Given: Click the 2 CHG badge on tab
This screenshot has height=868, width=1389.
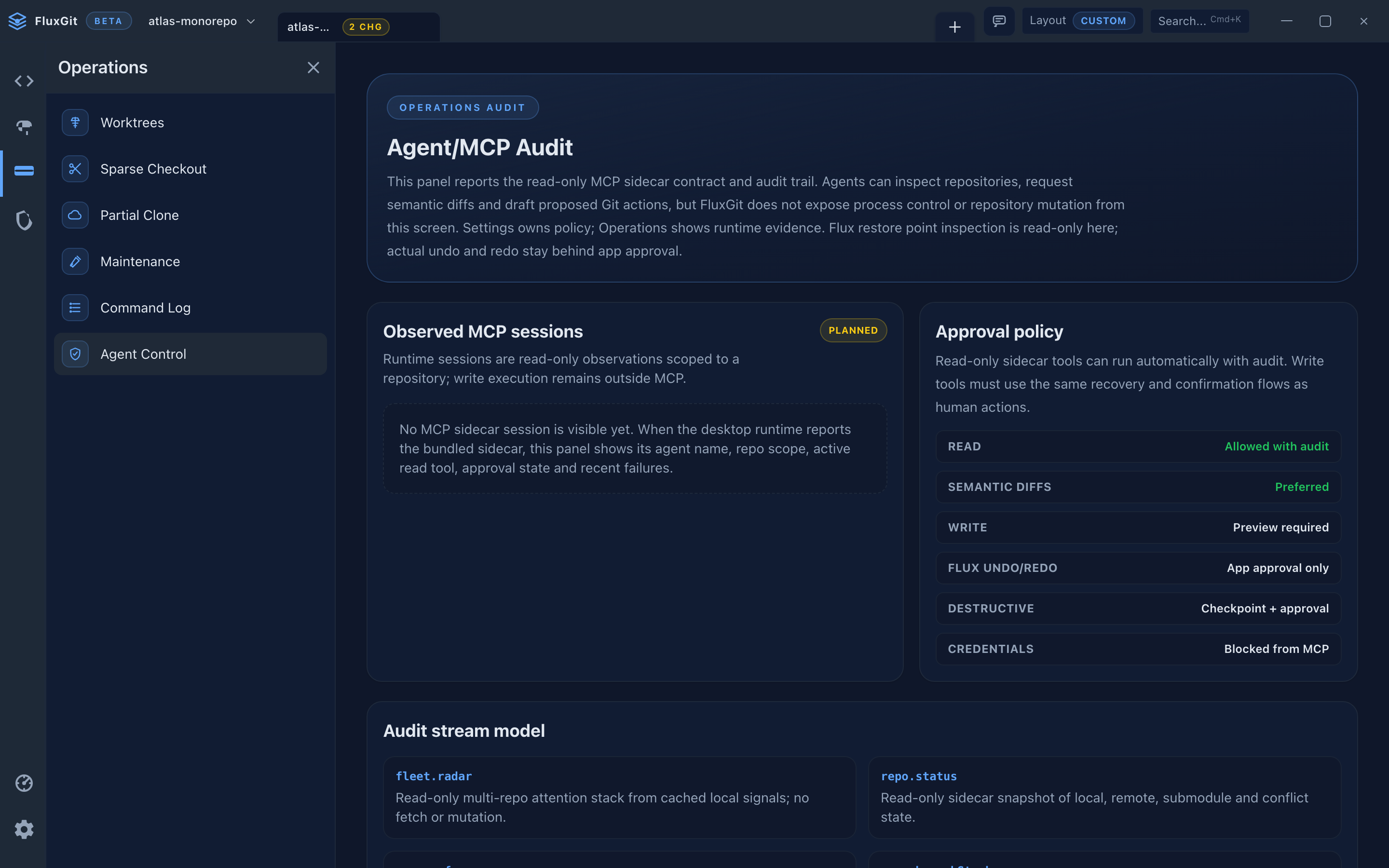Looking at the screenshot, I should (x=366, y=27).
